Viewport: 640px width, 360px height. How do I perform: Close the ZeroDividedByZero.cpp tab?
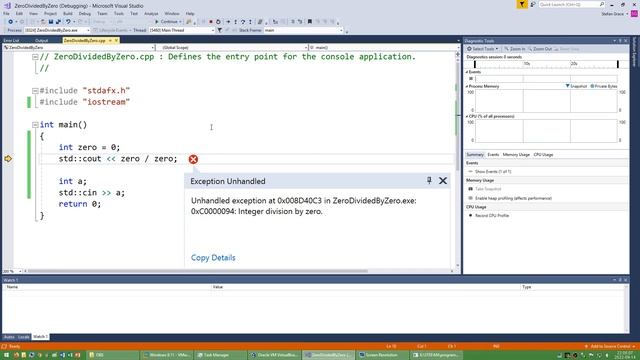116,40
